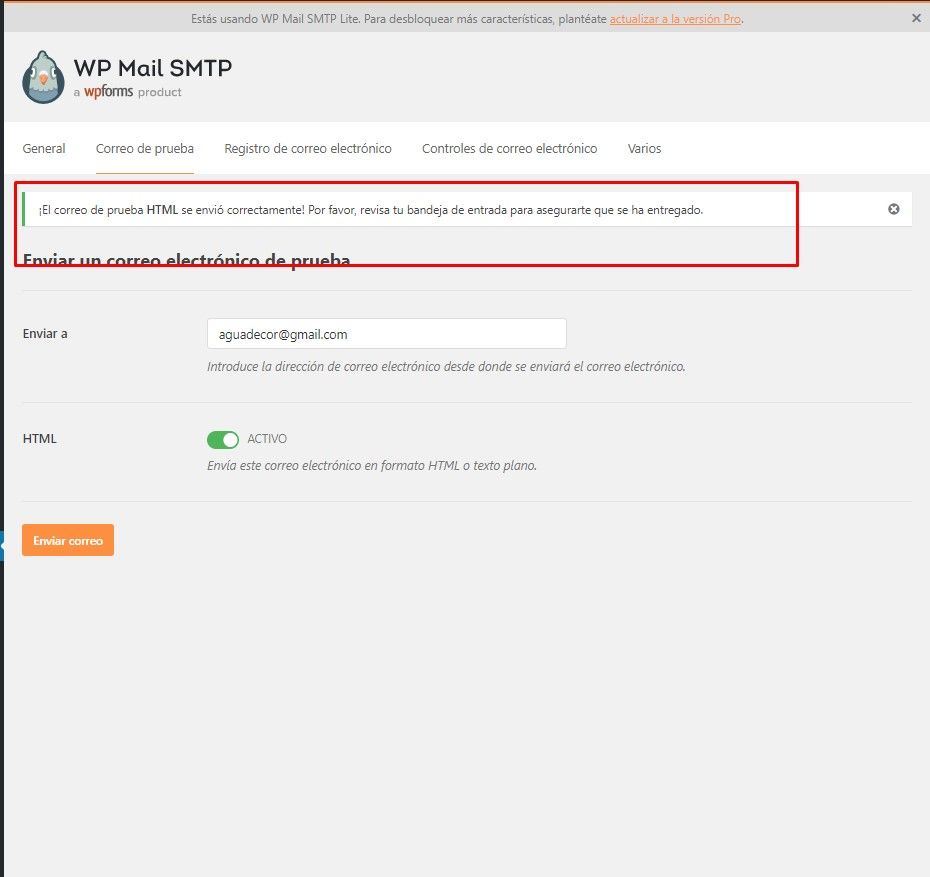Screen dimensions: 930x877
Task: Close the test email success notice
Action: point(894,209)
